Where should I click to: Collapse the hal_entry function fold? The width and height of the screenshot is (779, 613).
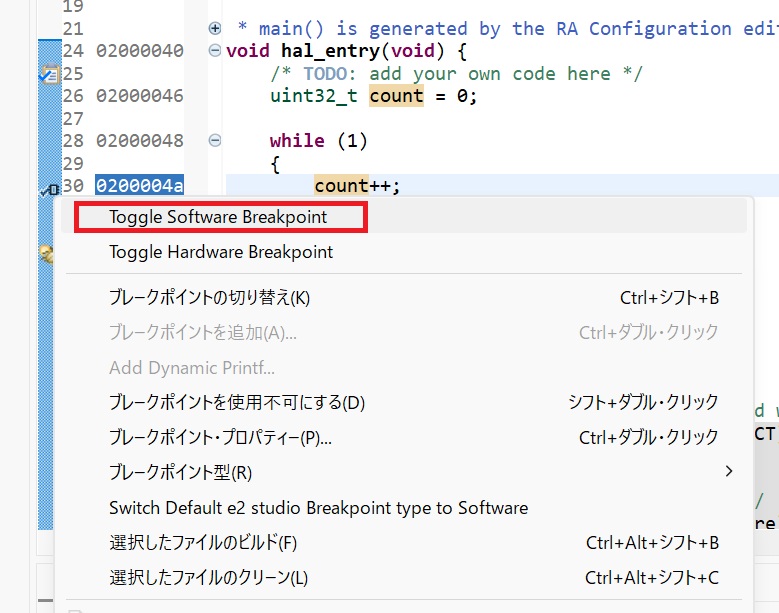[x=215, y=51]
